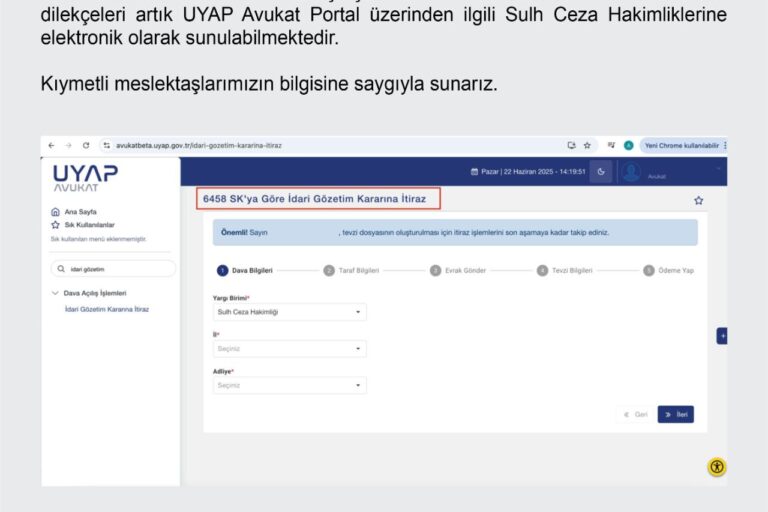Click the UYAP Avukat logo
Image resolution: width=768 pixels, height=512 pixels.
click(85, 179)
